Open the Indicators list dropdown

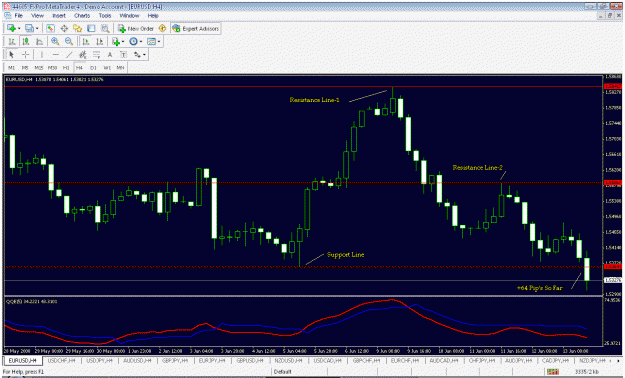point(123,41)
